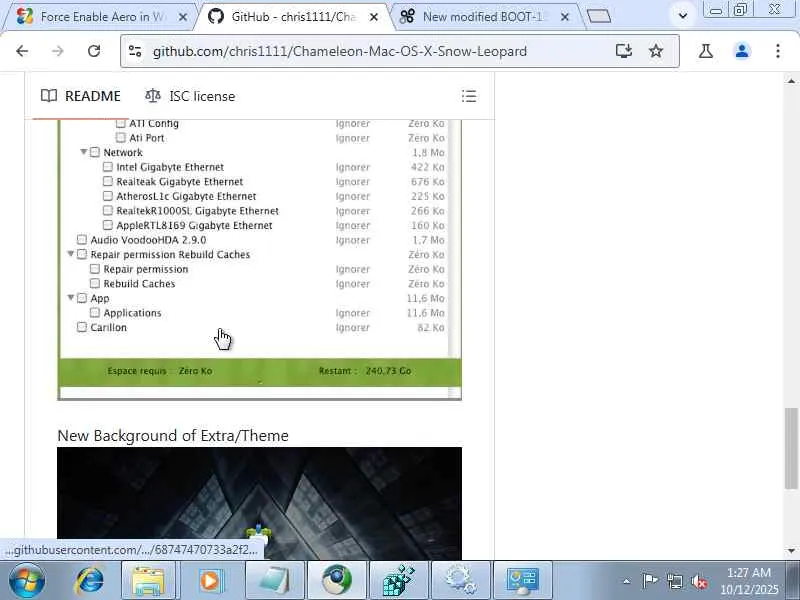
Task: Switch to GitHub chris1111 tab
Action: pos(293,17)
